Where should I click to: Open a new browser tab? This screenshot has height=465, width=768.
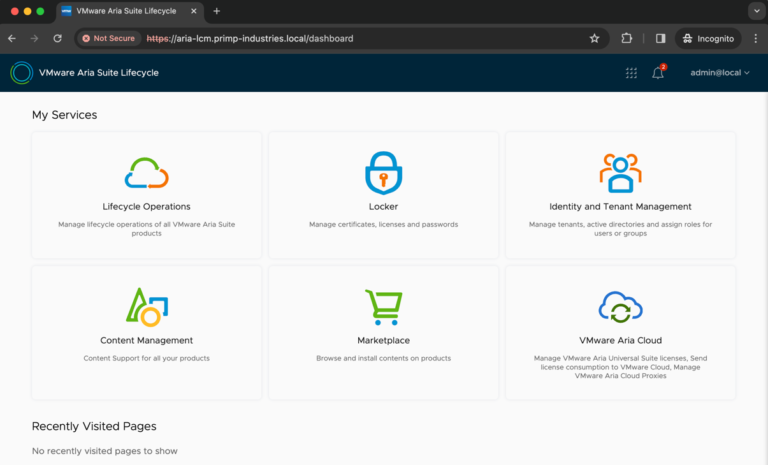pos(216,11)
